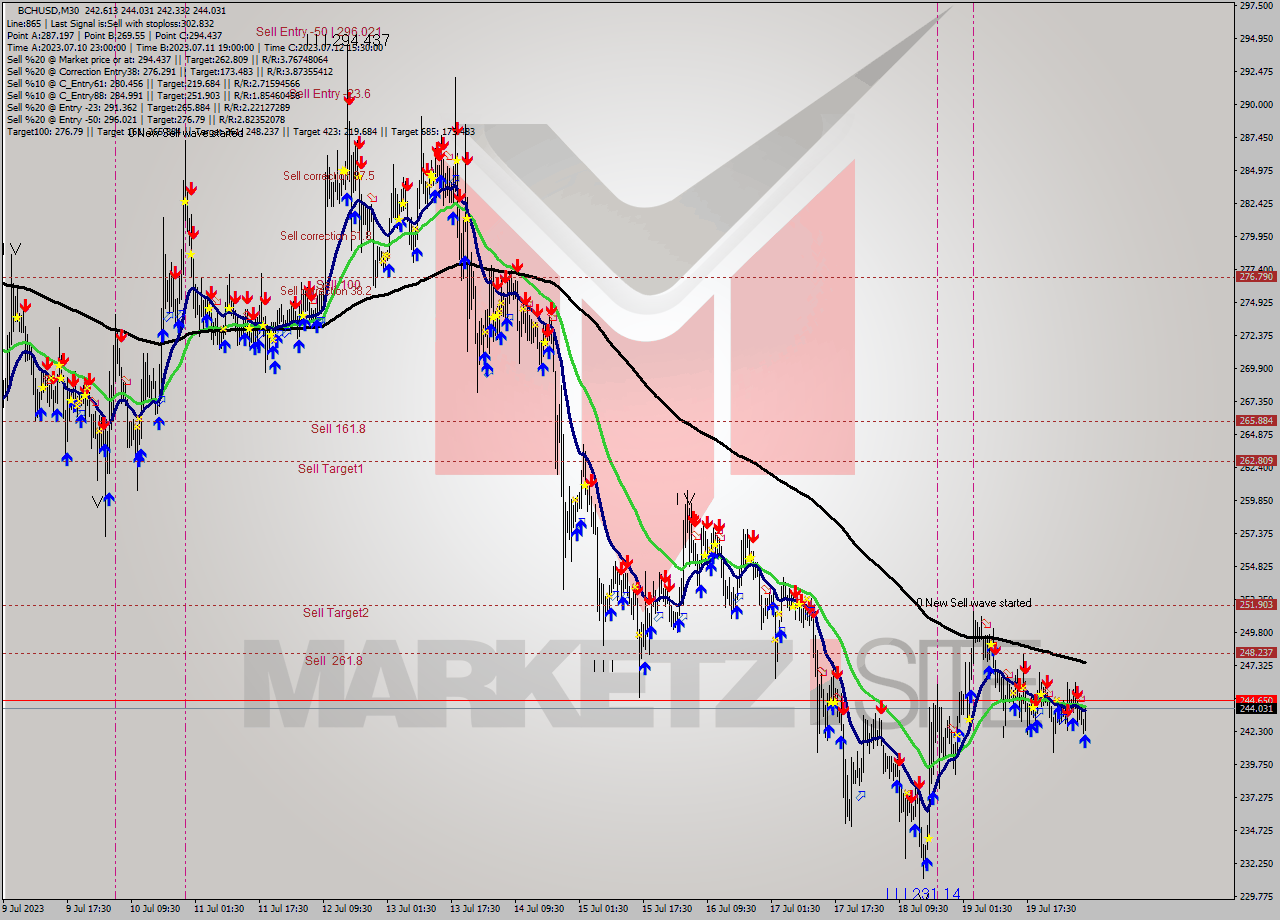Click the '19 Jul 01:30' time axis label
Image resolution: width=1280 pixels, height=920 pixels.
coord(987,909)
